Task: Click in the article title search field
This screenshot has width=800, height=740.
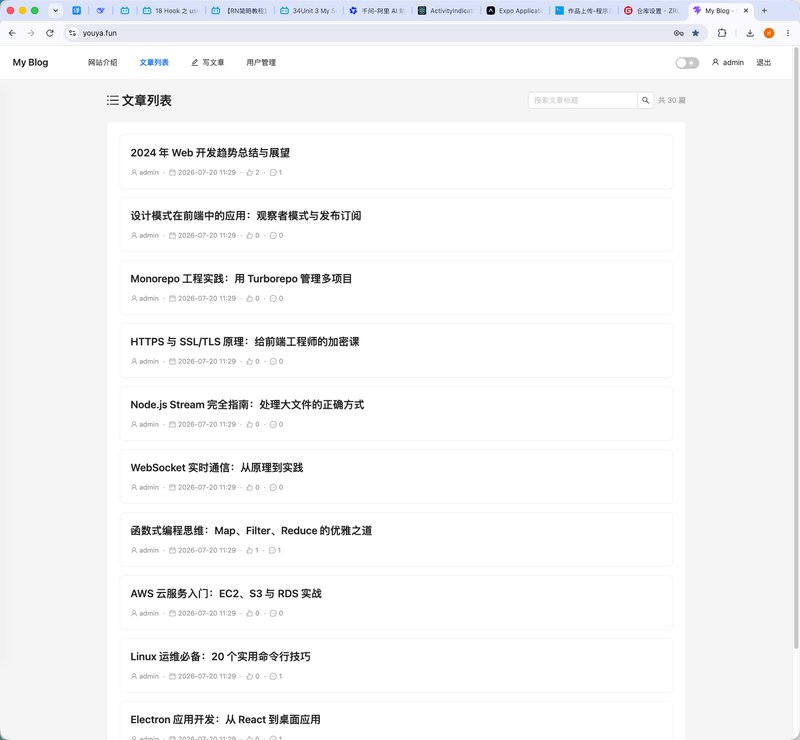Action: click(x=583, y=101)
